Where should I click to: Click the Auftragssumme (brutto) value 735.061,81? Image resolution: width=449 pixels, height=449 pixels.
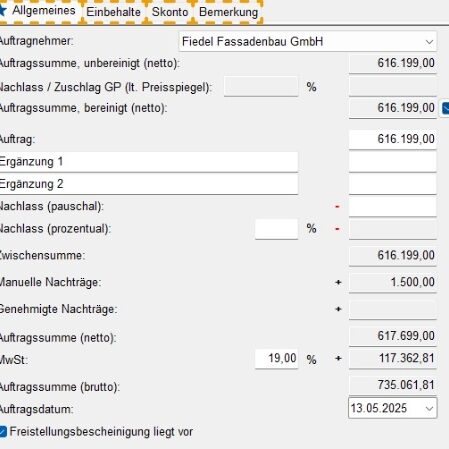tap(393, 385)
